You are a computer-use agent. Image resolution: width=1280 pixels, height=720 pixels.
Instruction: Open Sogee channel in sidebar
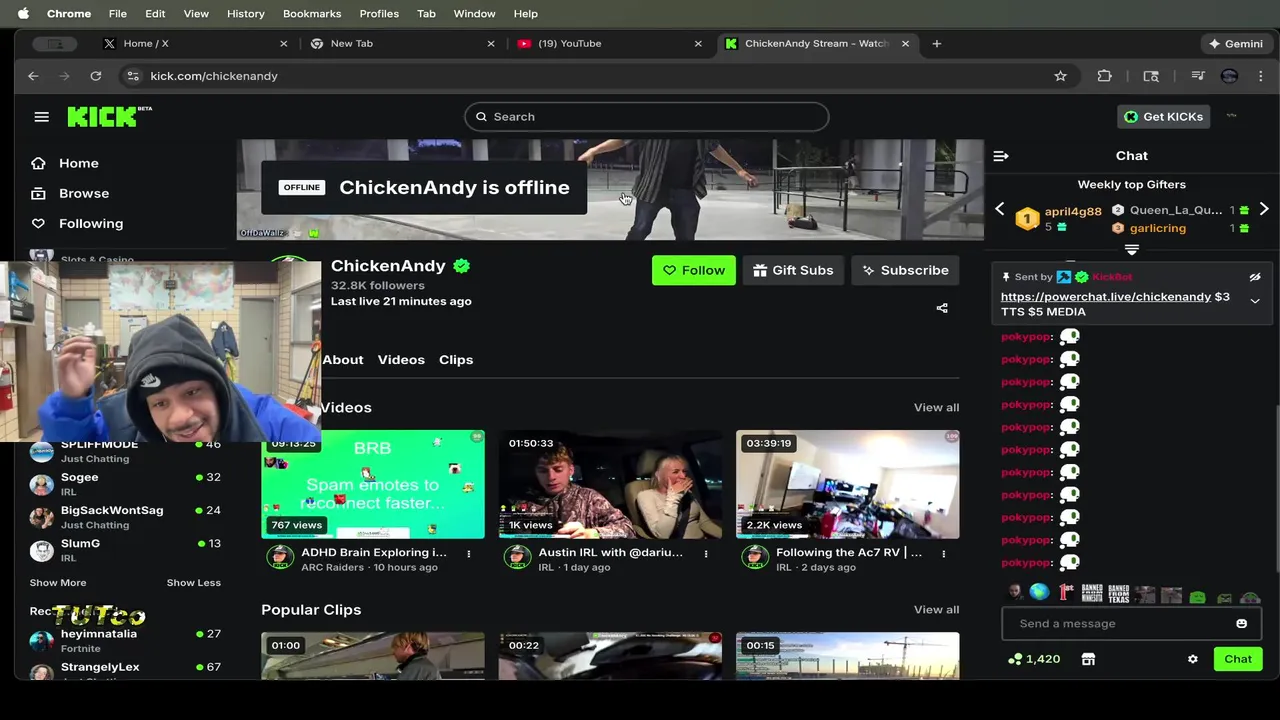(125, 484)
